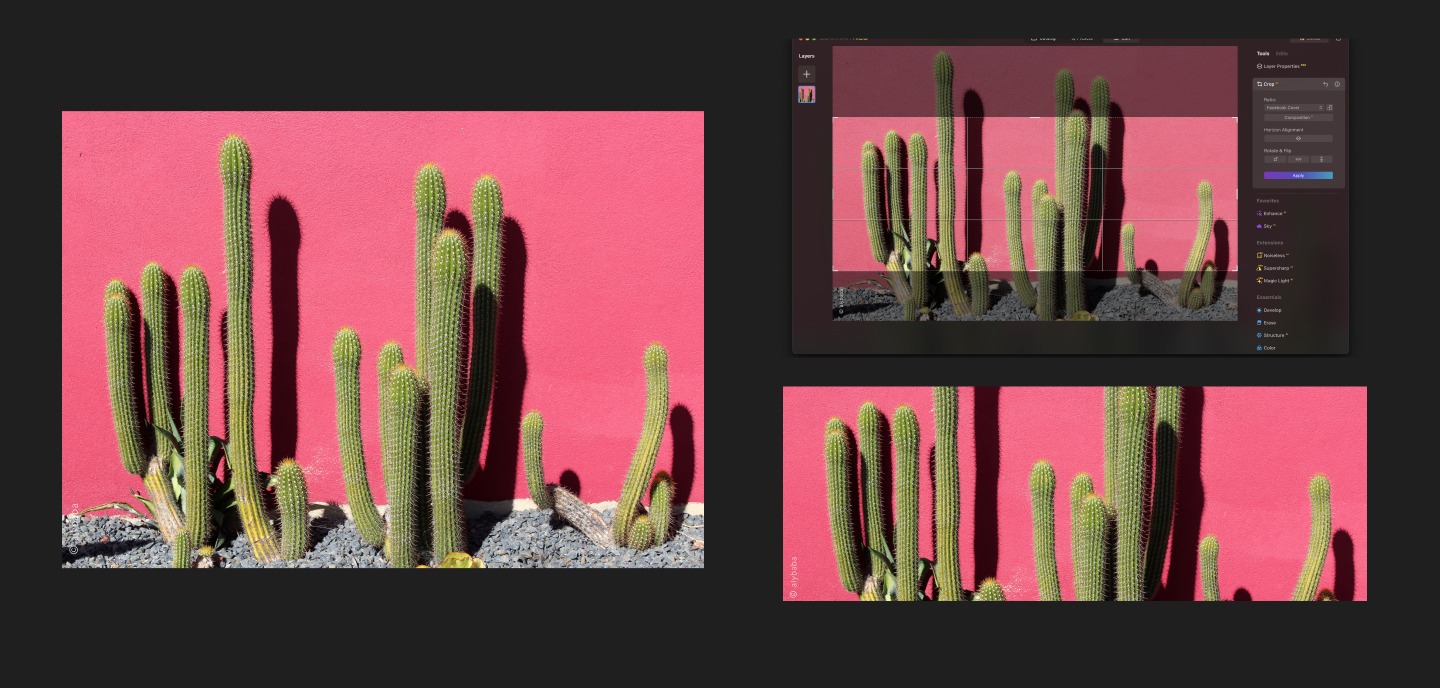
Task: Open the Supersharp extension
Action: tap(1275, 268)
